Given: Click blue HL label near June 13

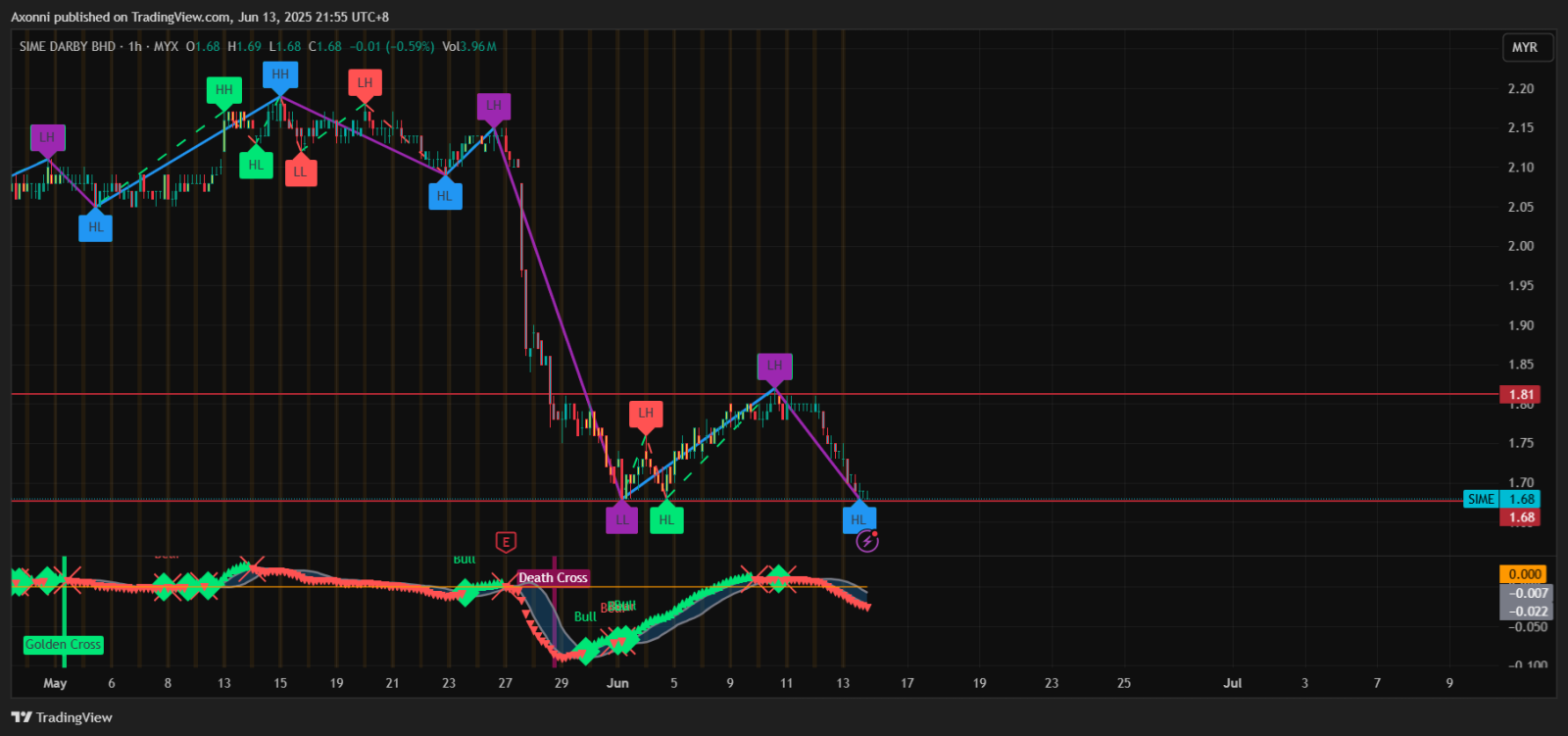Looking at the screenshot, I should click(859, 519).
